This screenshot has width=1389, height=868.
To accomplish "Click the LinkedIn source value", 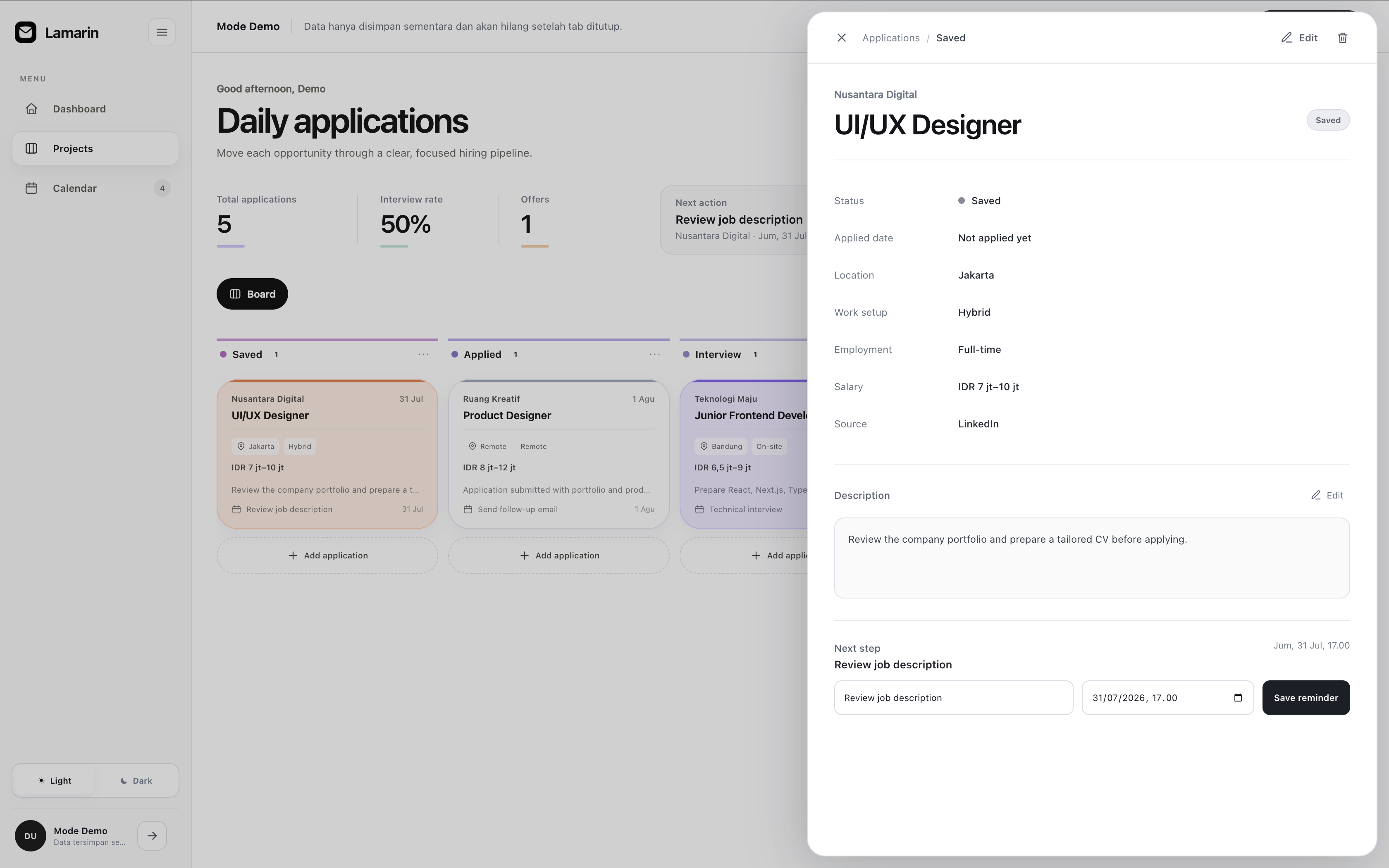I will click(x=978, y=424).
